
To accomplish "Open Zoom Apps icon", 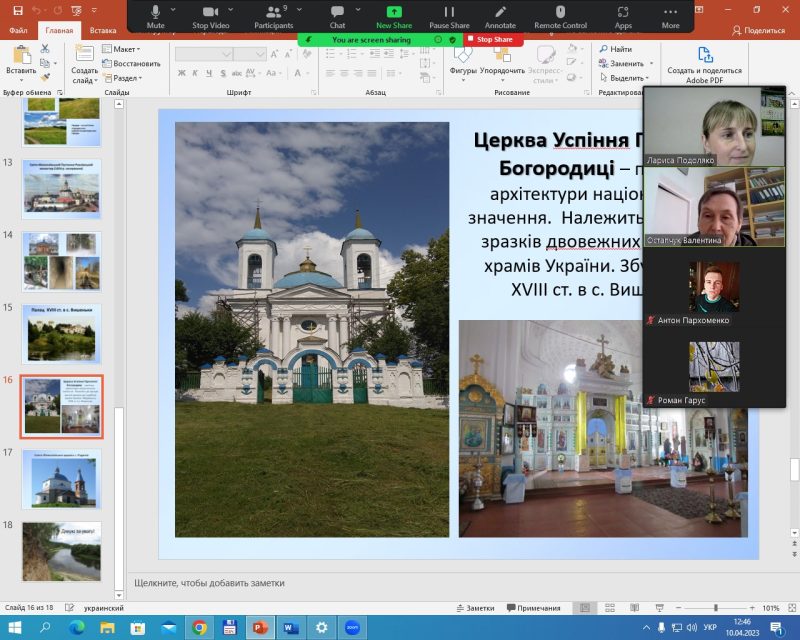I will pos(623,14).
